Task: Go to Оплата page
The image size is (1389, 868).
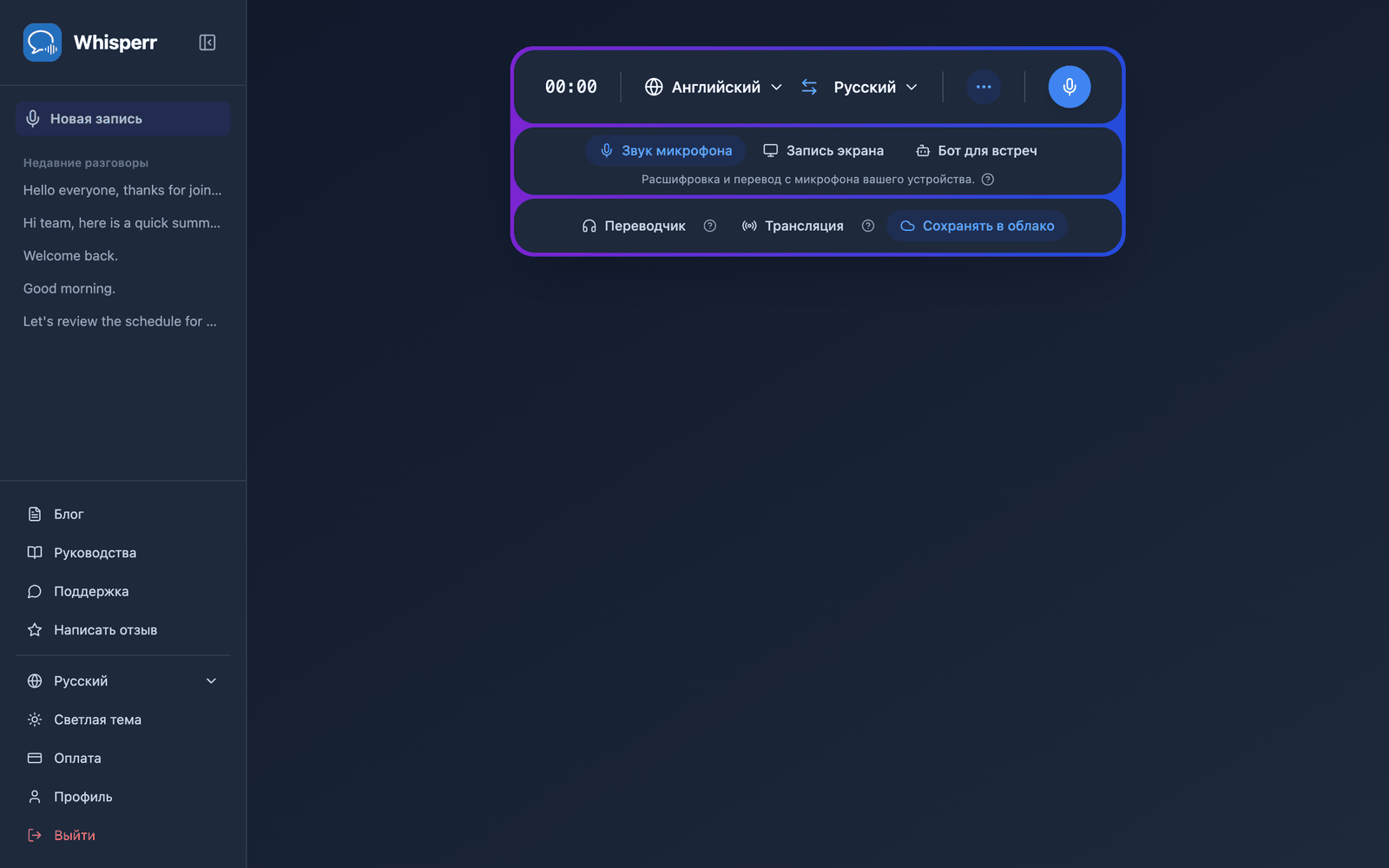Action: point(122,759)
